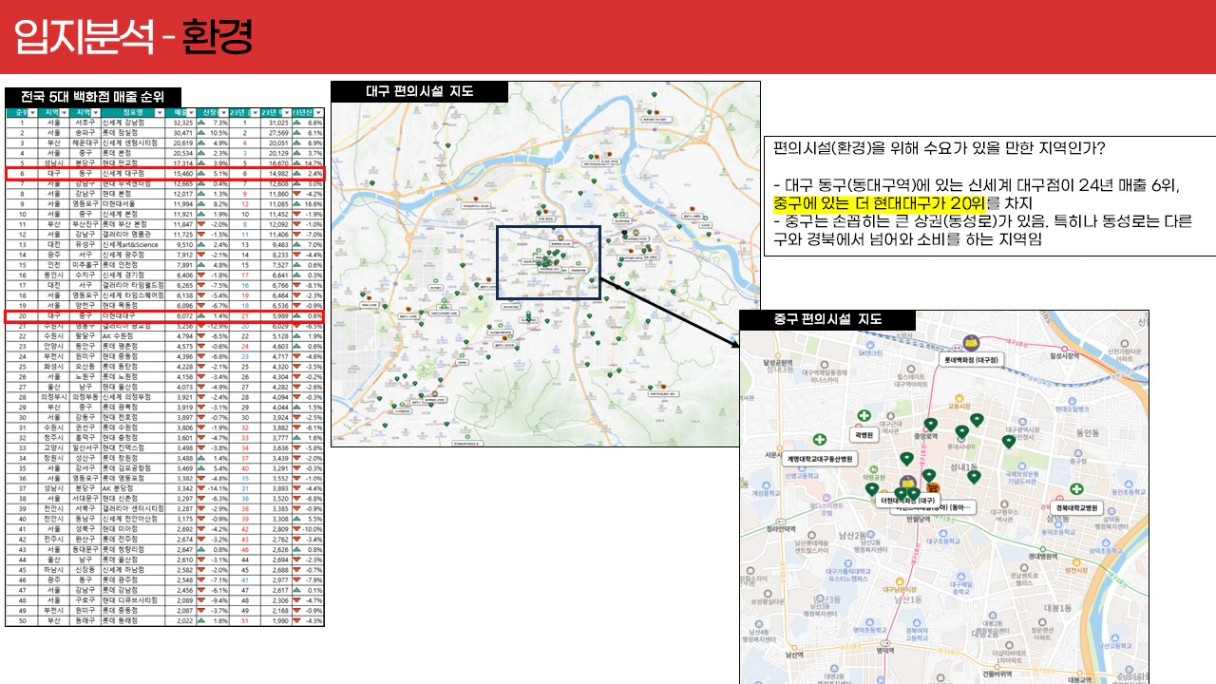Click the 입지분석 - 환경 slide title
Image resolution: width=1216 pixels, height=684 pixels.
[x=132, y=36]
